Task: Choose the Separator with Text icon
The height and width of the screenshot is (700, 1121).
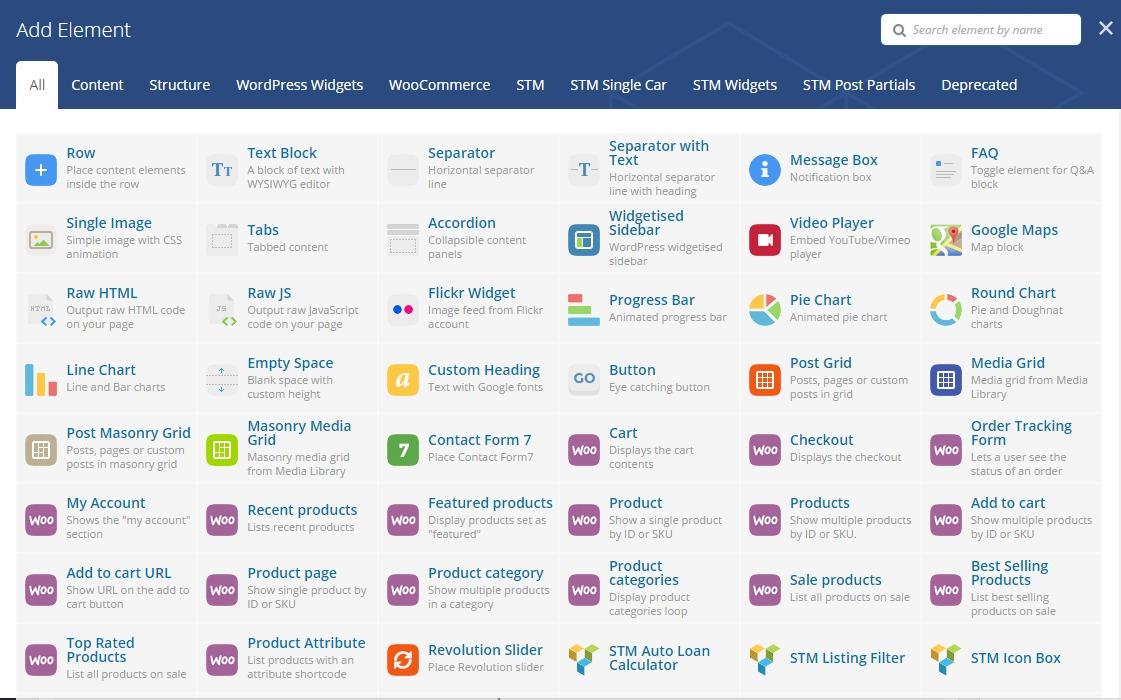Action: coord(583,170)
